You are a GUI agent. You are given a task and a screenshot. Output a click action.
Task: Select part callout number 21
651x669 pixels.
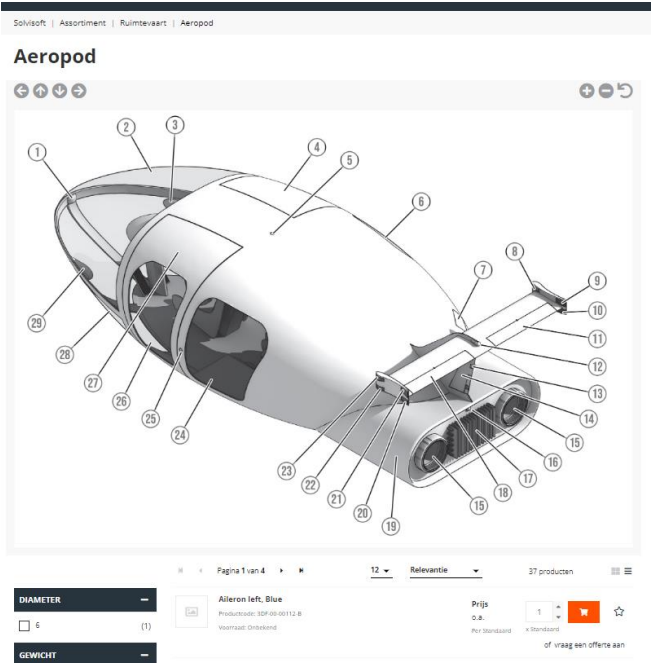point(337,499)
